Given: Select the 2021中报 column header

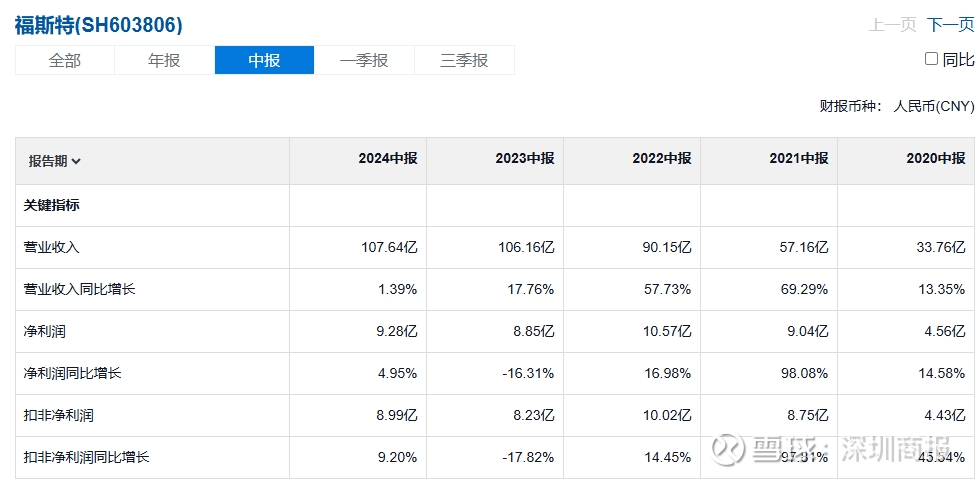Looking at the screenshot, I should coord(799,158).
